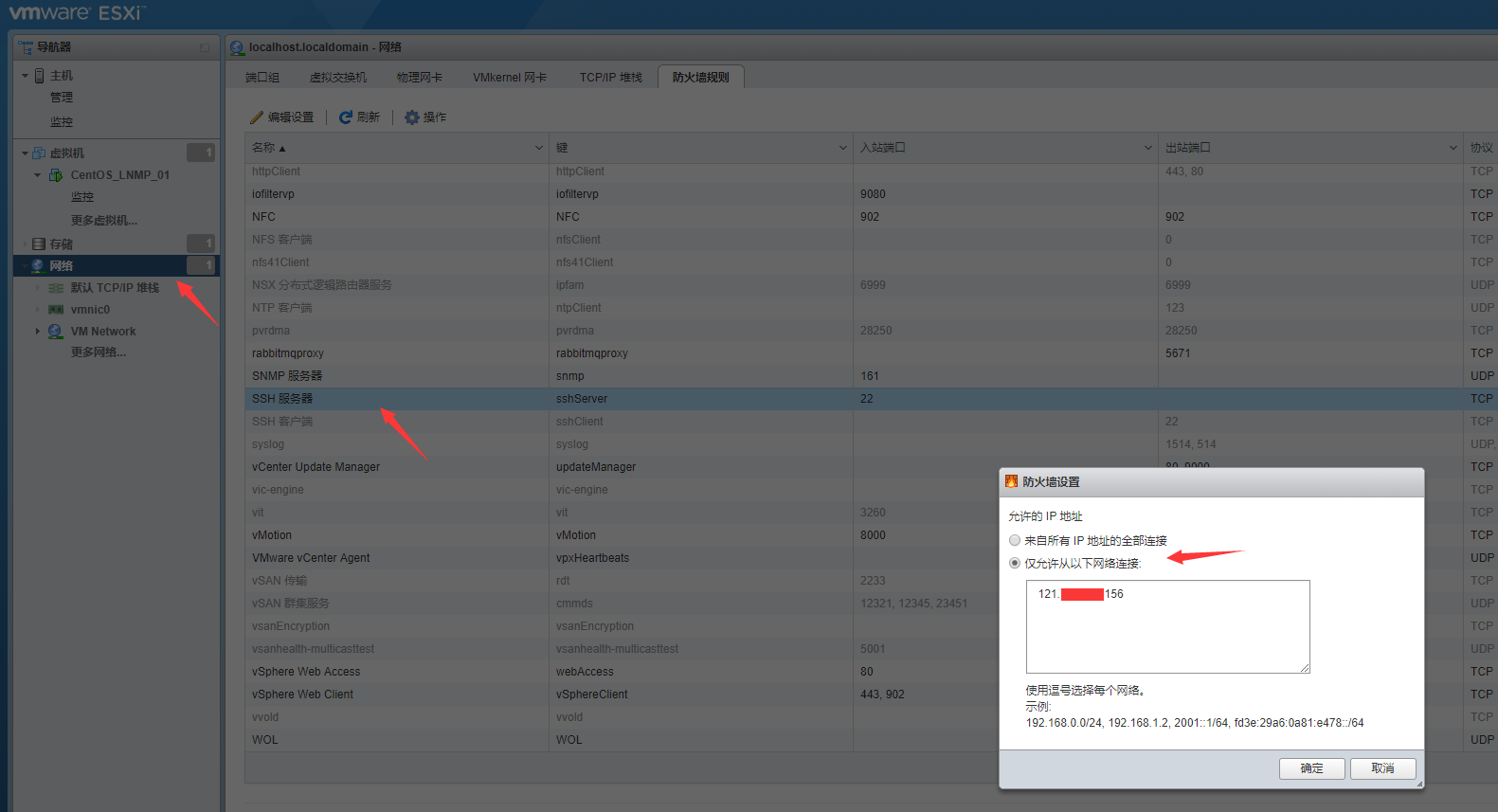The height and width of the screenshot is (812, 1498).
Task: Open the 操作 gear icon menu
Action: point(412,117)
